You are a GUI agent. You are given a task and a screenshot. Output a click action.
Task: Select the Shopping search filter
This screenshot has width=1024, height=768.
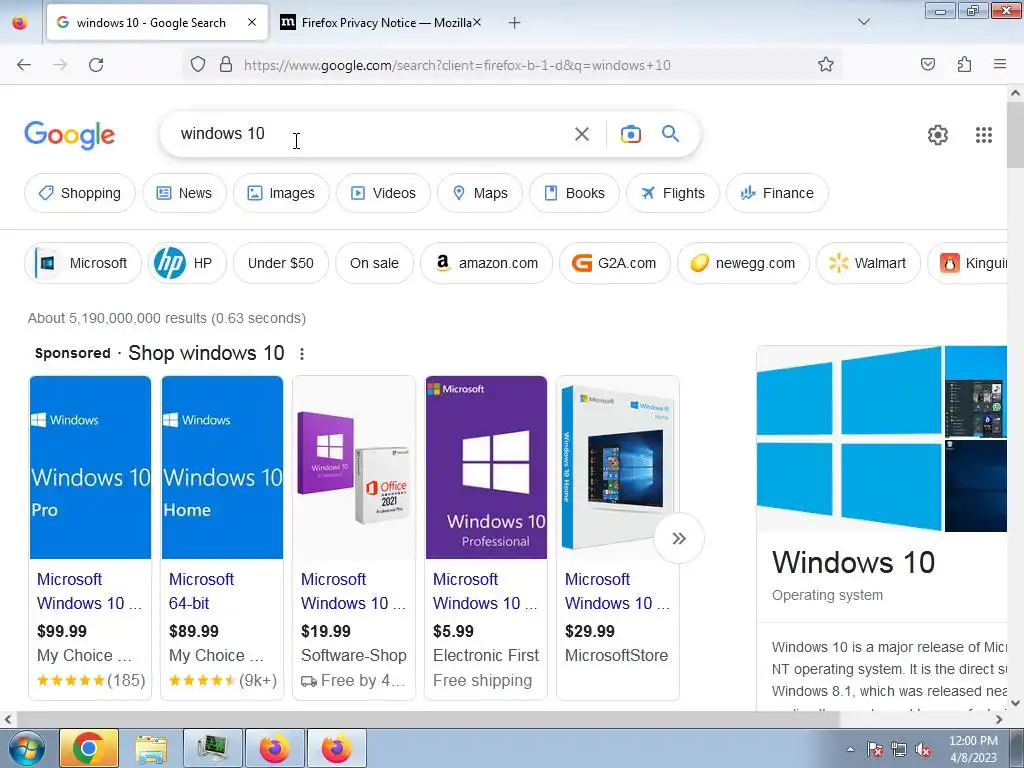click(80, 193)
